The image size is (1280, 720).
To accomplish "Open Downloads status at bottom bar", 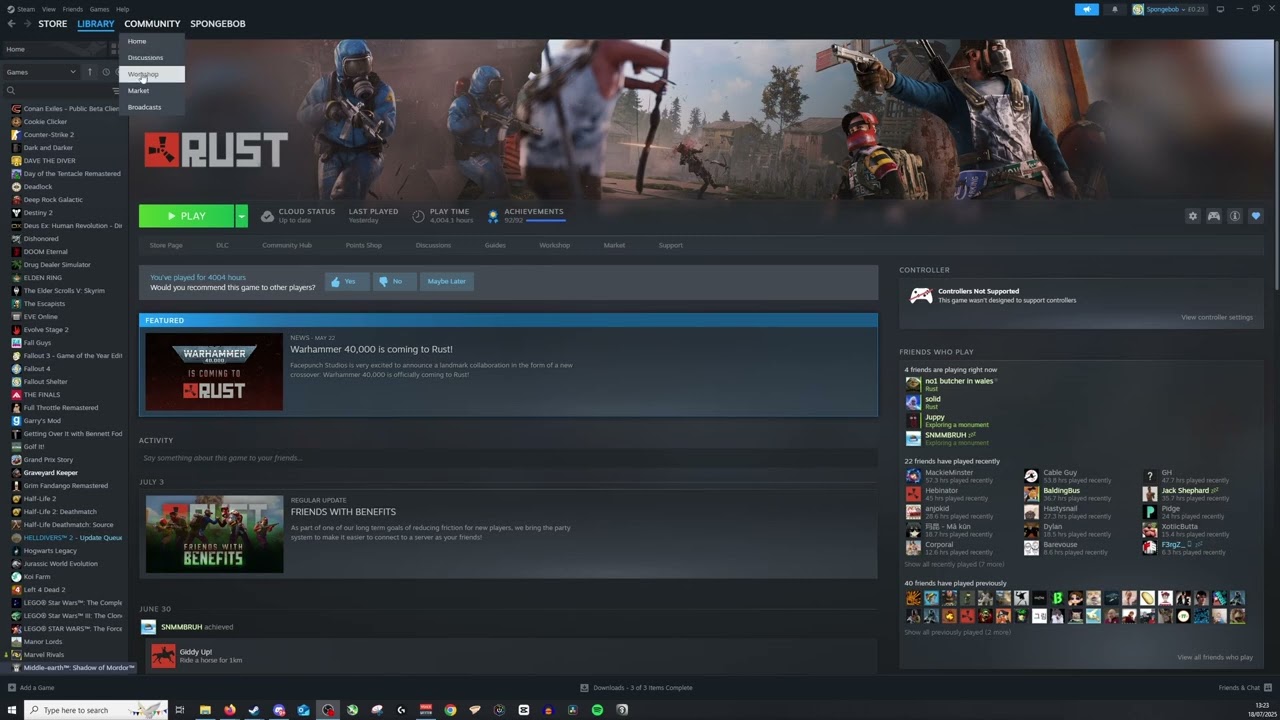I will pos(636,688).
